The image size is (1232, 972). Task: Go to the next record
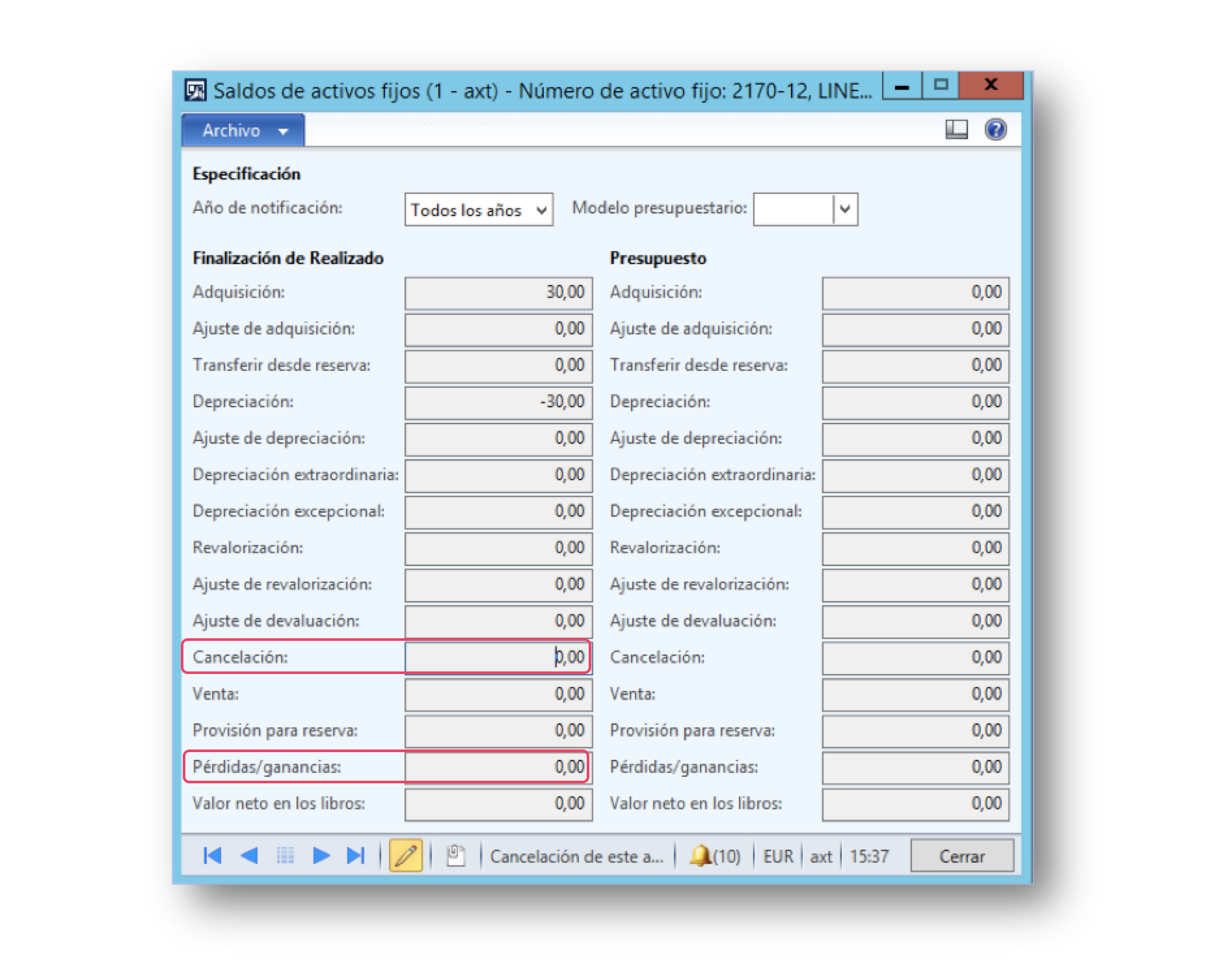(x=321, y=856)
